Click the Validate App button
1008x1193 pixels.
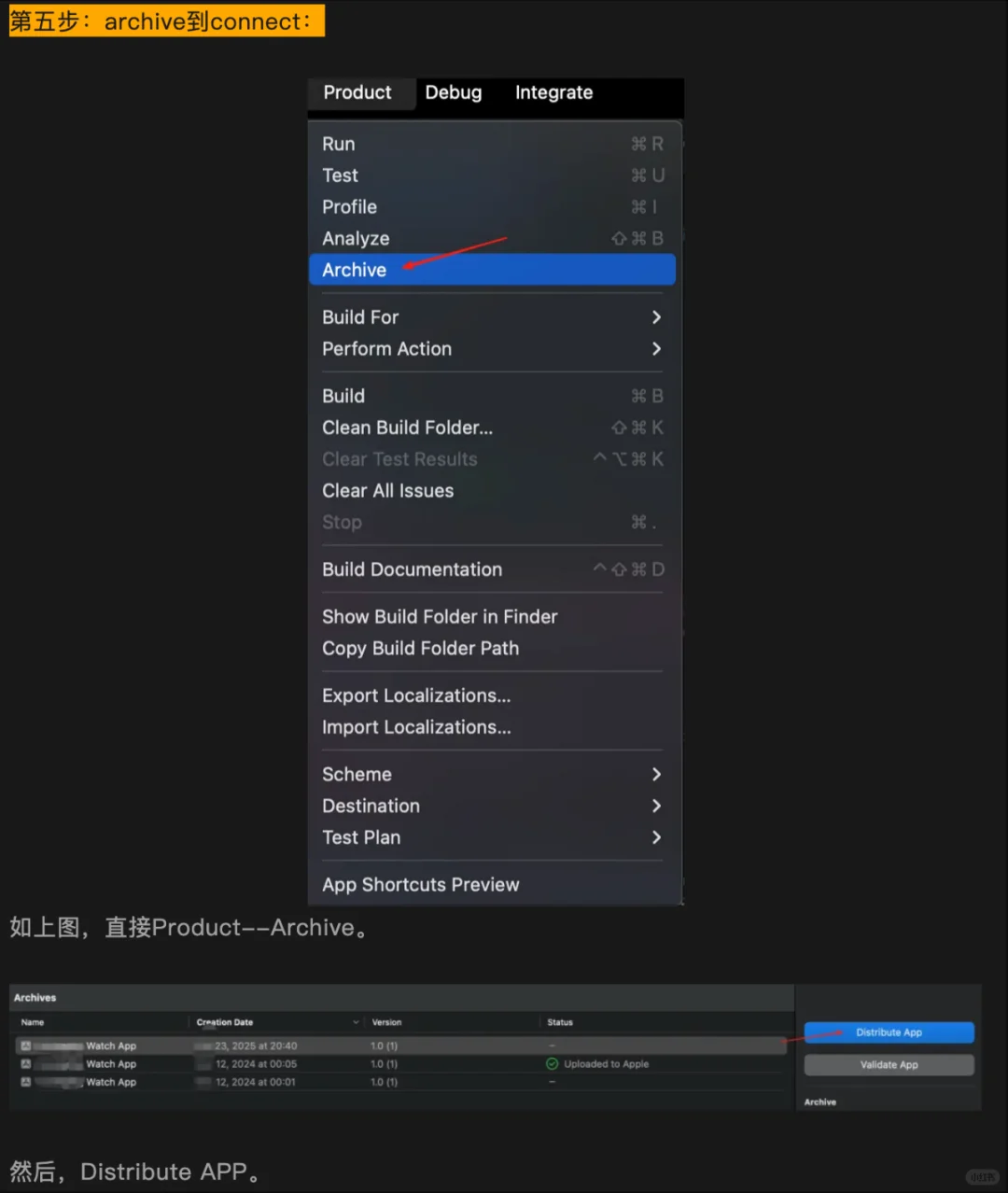click(x=889, y=1064)
